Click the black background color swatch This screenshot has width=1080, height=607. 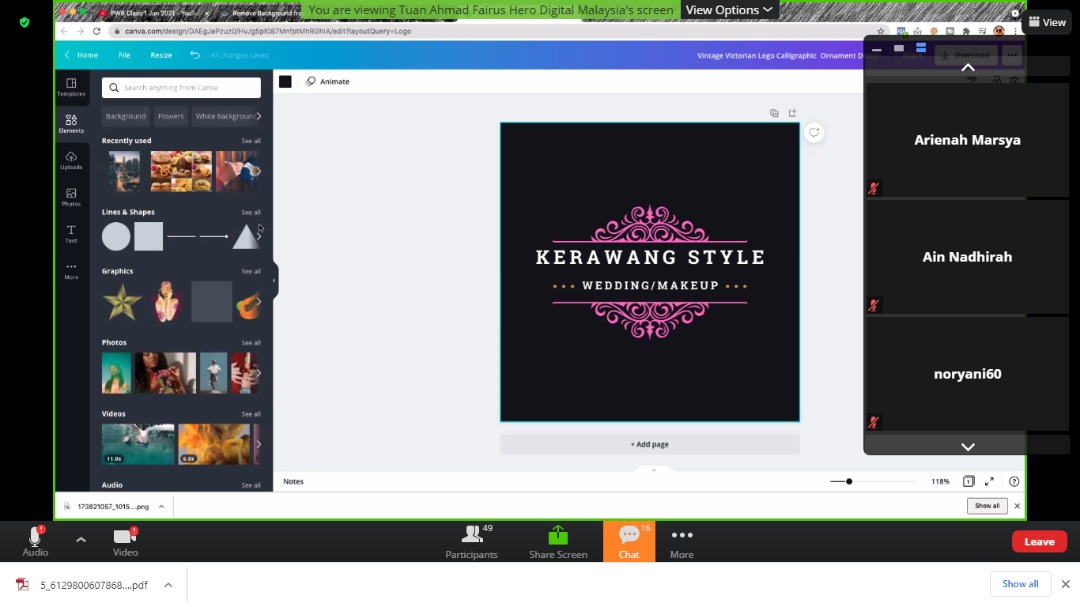click(285, 81)
